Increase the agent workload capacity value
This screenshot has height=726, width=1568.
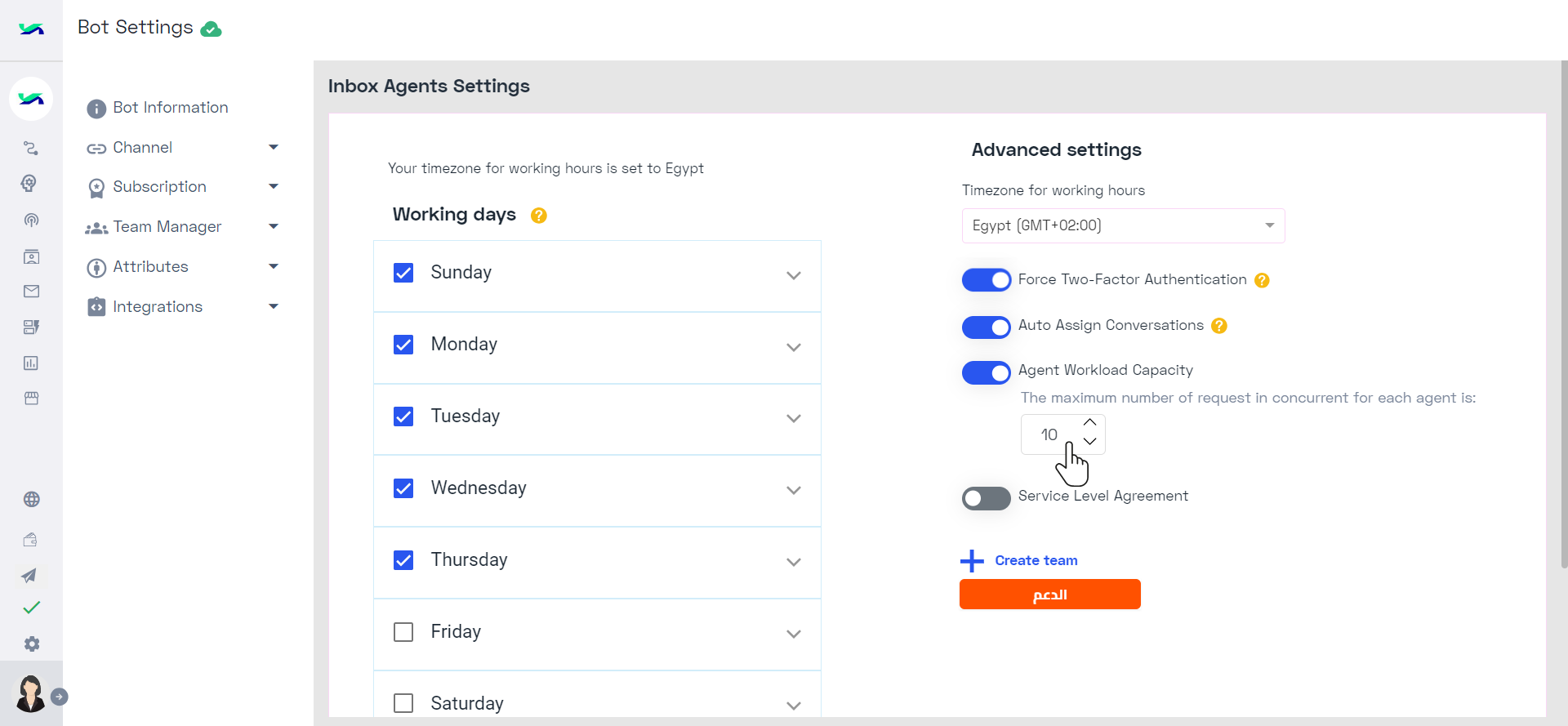(x=1089, y=422)
